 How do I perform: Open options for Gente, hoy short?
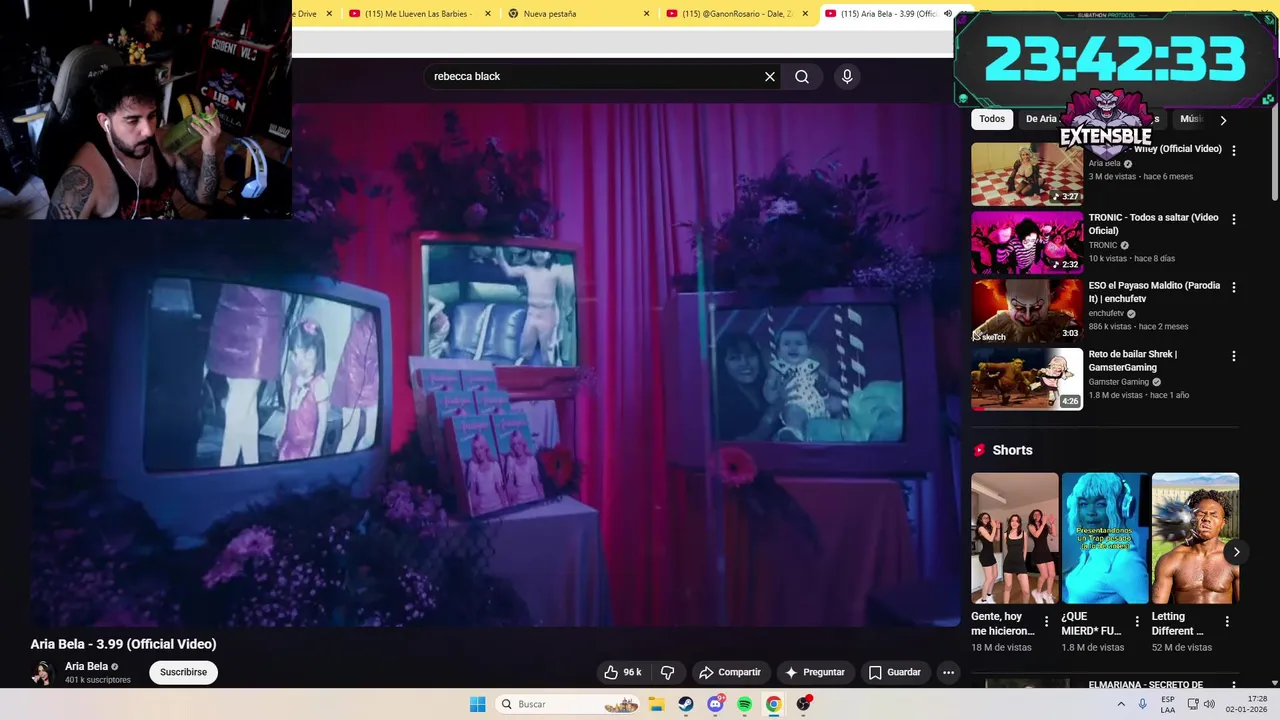1047,621
